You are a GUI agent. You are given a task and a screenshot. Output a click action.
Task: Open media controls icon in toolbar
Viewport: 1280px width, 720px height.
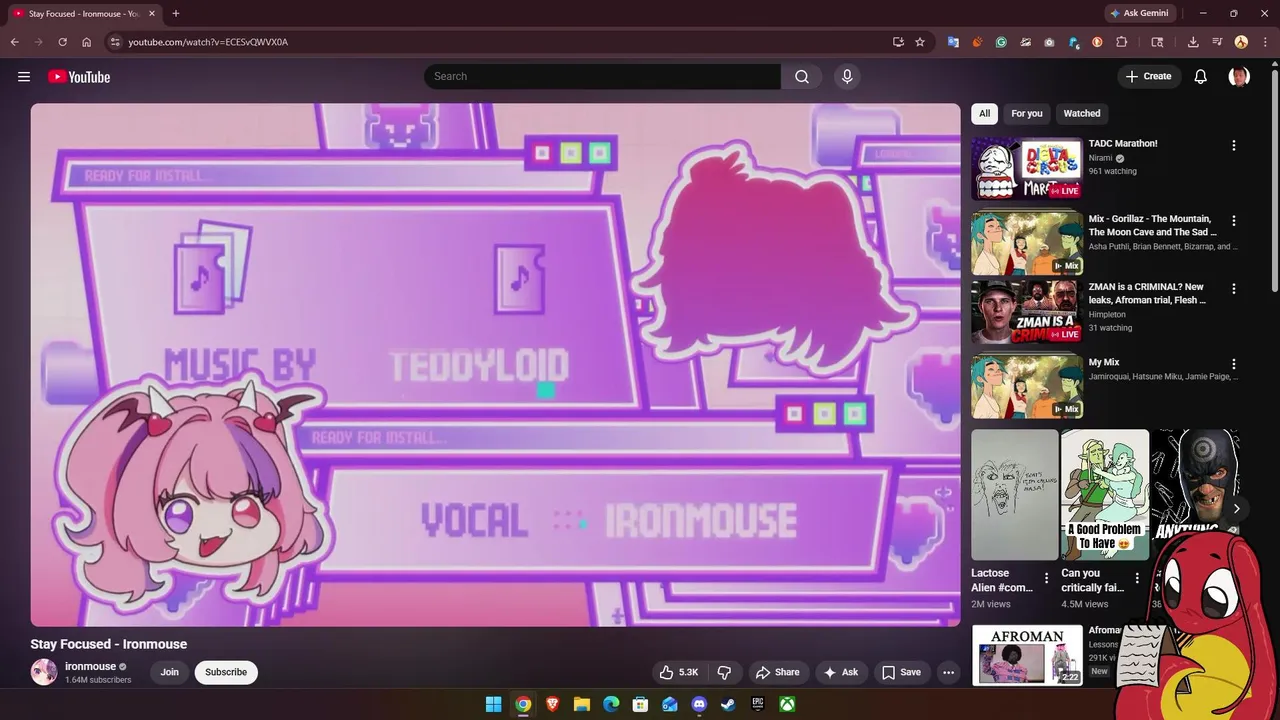coord(1217,42)
